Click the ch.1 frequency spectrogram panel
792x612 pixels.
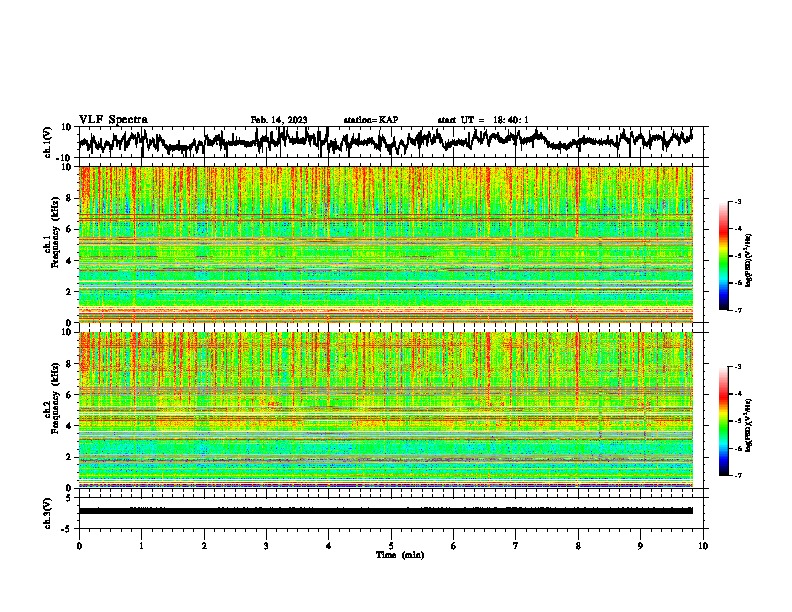pyautogui.click(x=386, y=244)
